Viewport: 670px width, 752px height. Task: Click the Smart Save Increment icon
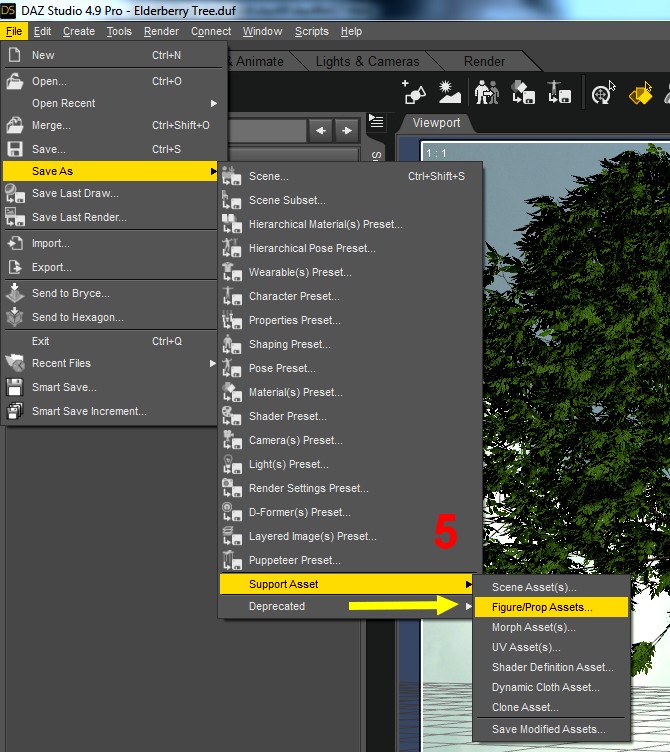point(14,411)
